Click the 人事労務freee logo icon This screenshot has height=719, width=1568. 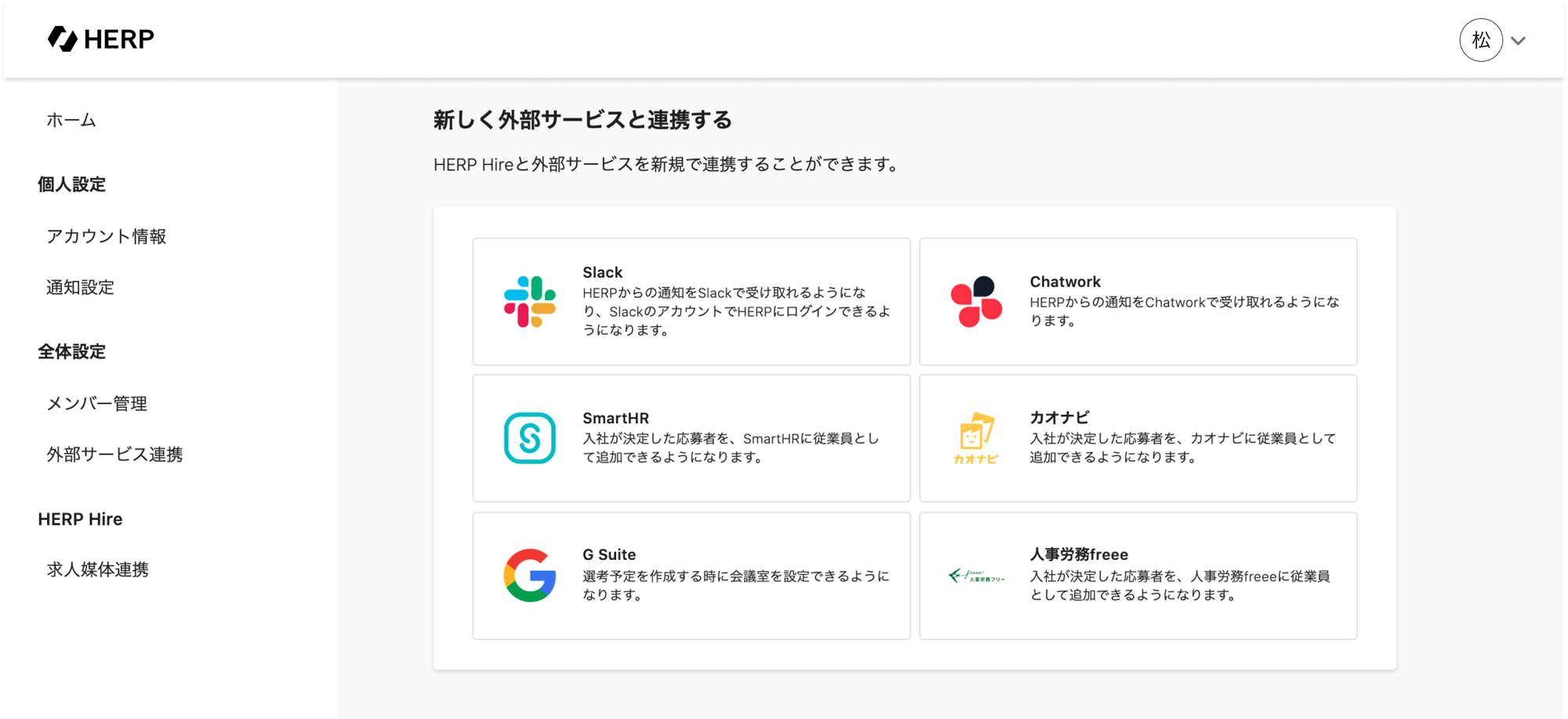[976, 576]
